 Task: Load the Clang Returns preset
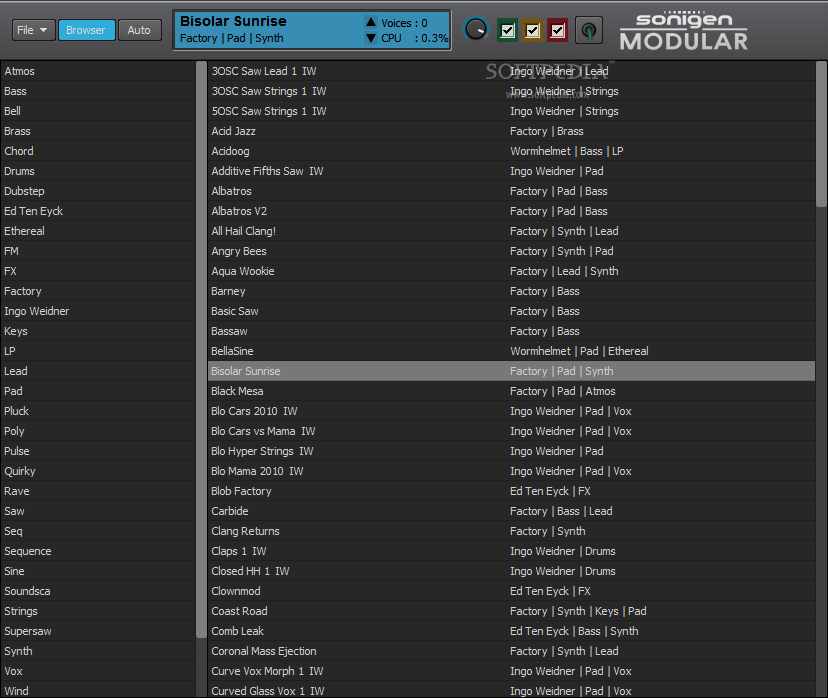coord(512,531)
